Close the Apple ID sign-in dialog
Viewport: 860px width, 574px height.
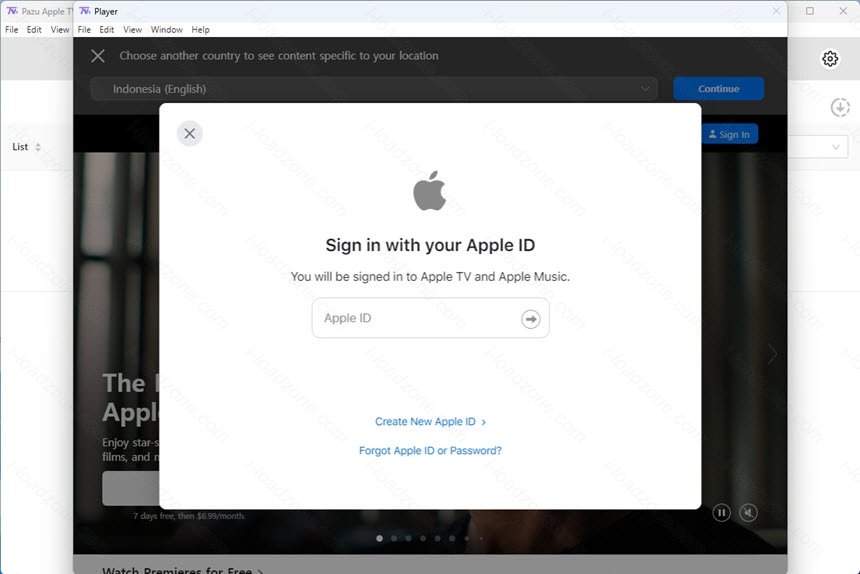[190, 133]
